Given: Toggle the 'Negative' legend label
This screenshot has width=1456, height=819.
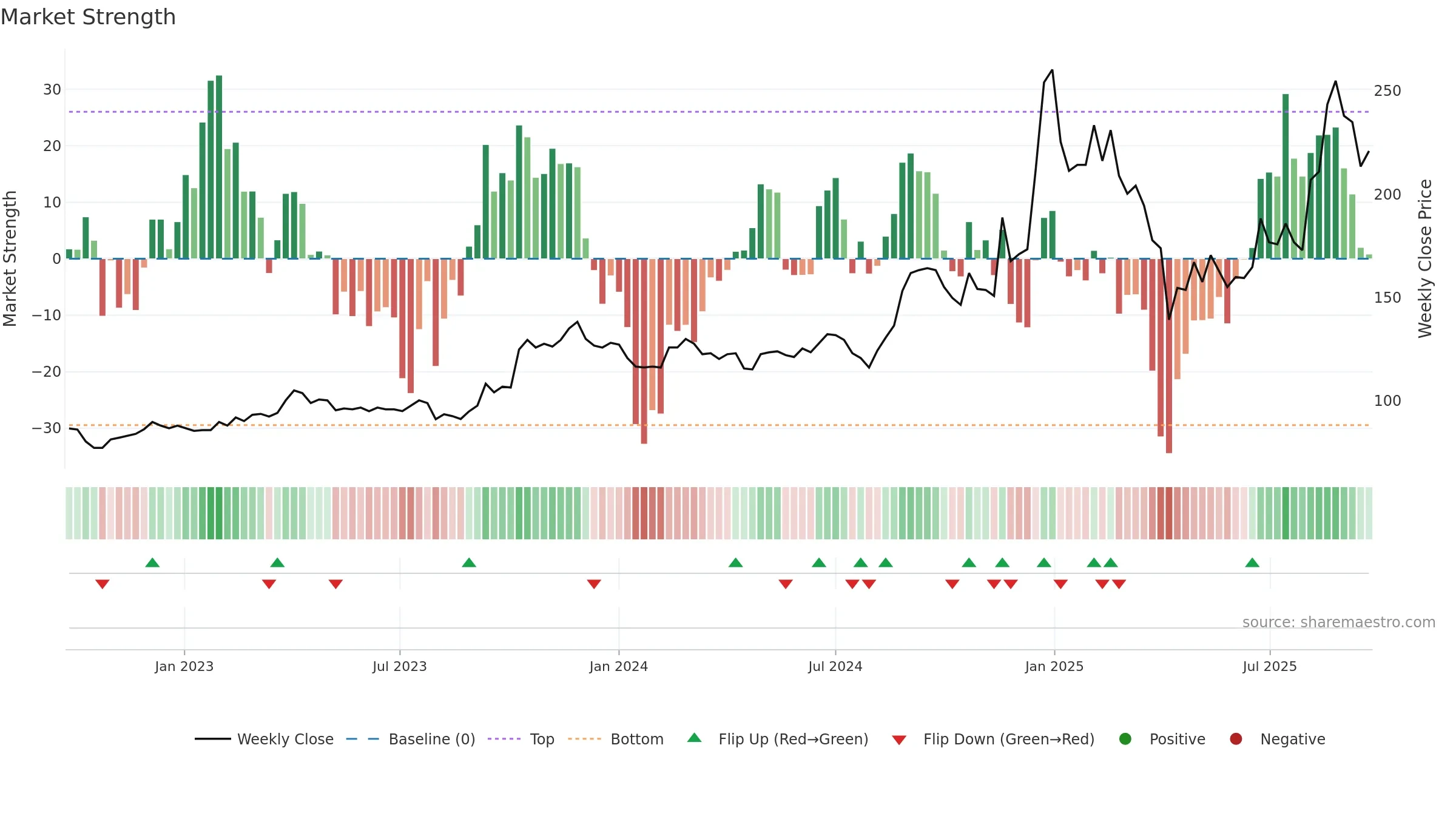Looking at the screenshot, I should pyautogui.click(x=1293, y=740).
